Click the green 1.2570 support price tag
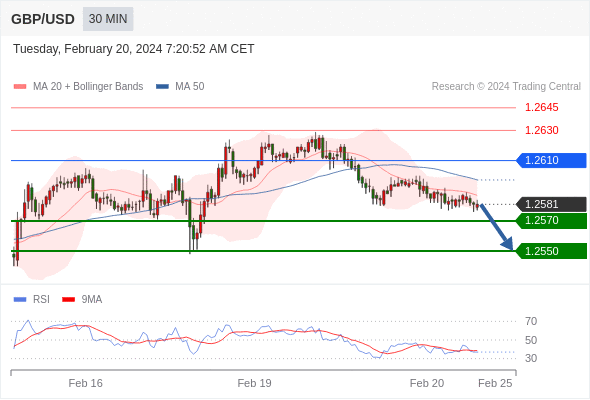Viewport: 590px width, 400px height. pyautogui.click(x=551, y=221)
